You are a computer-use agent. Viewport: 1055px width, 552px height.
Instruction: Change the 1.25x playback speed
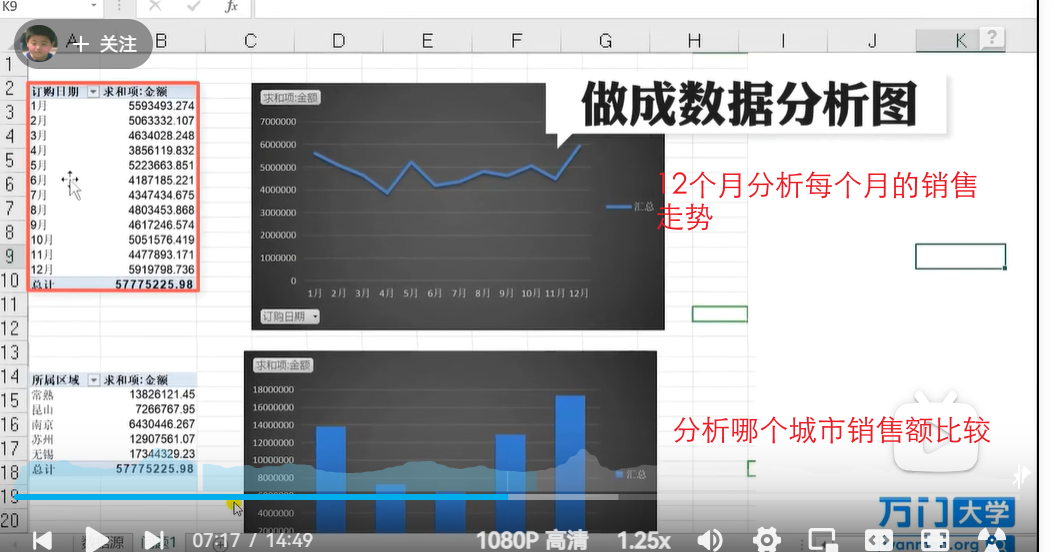pyautogui.click(x=644, y=540)
